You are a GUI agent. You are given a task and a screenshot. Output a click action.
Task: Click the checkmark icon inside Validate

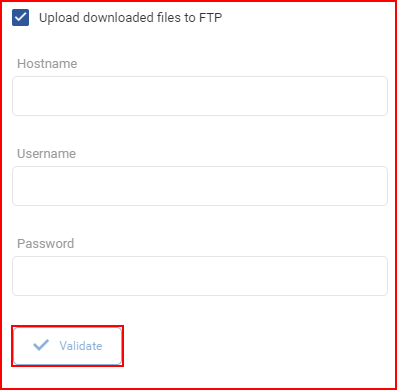(41, 345)
